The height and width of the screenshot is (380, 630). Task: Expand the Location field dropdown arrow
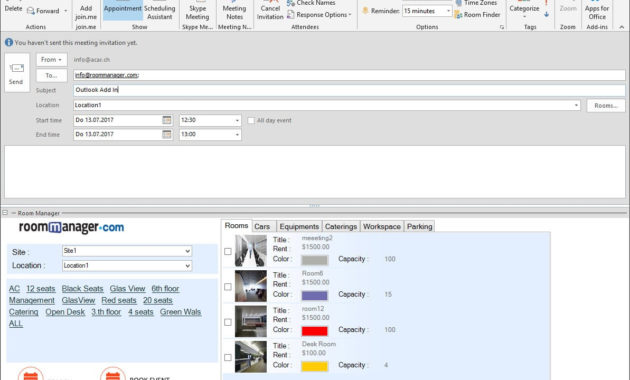click(576, 105)
